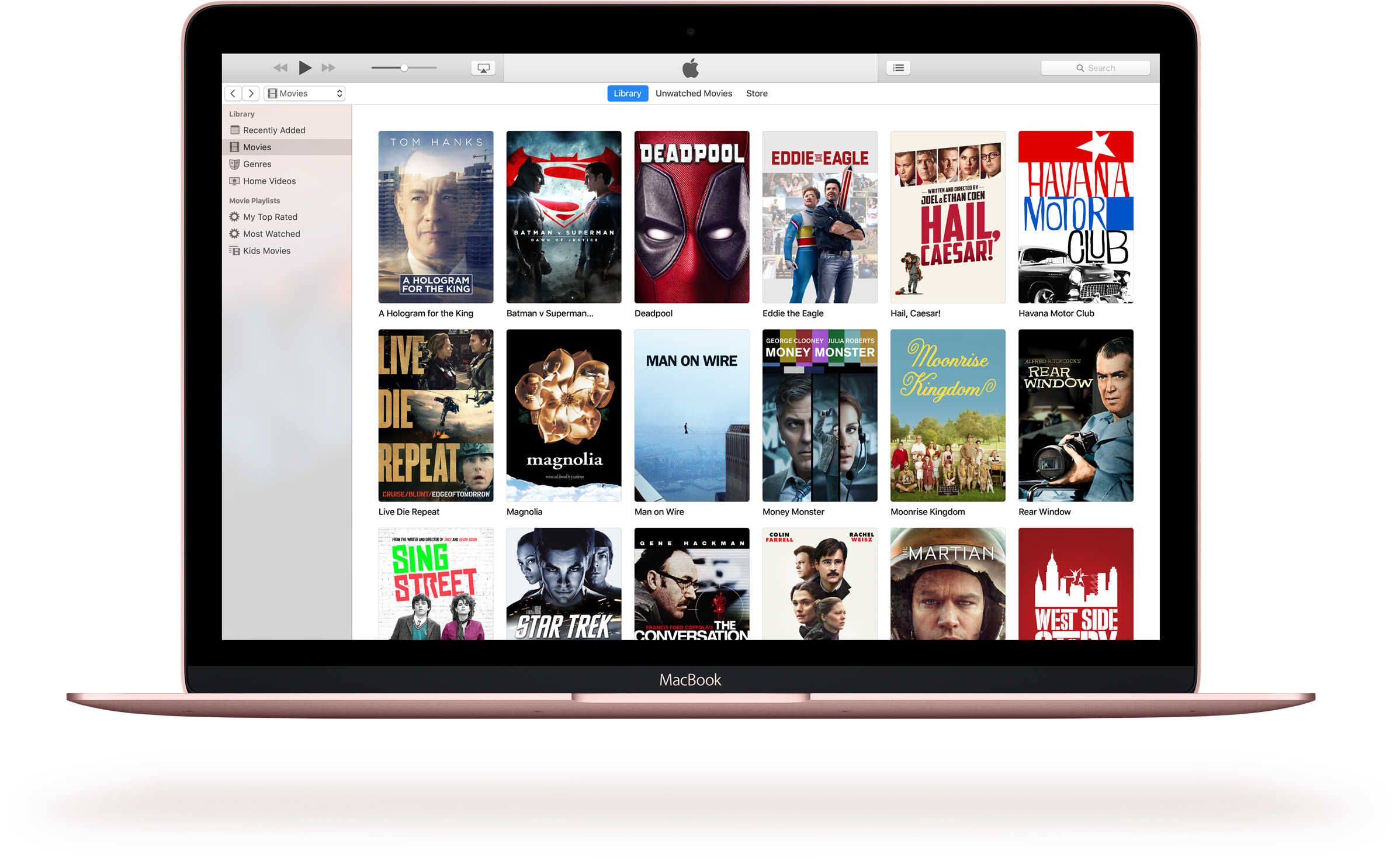Open the Deadpool movie poster
1400x861 pixels.
pos(692,217)
